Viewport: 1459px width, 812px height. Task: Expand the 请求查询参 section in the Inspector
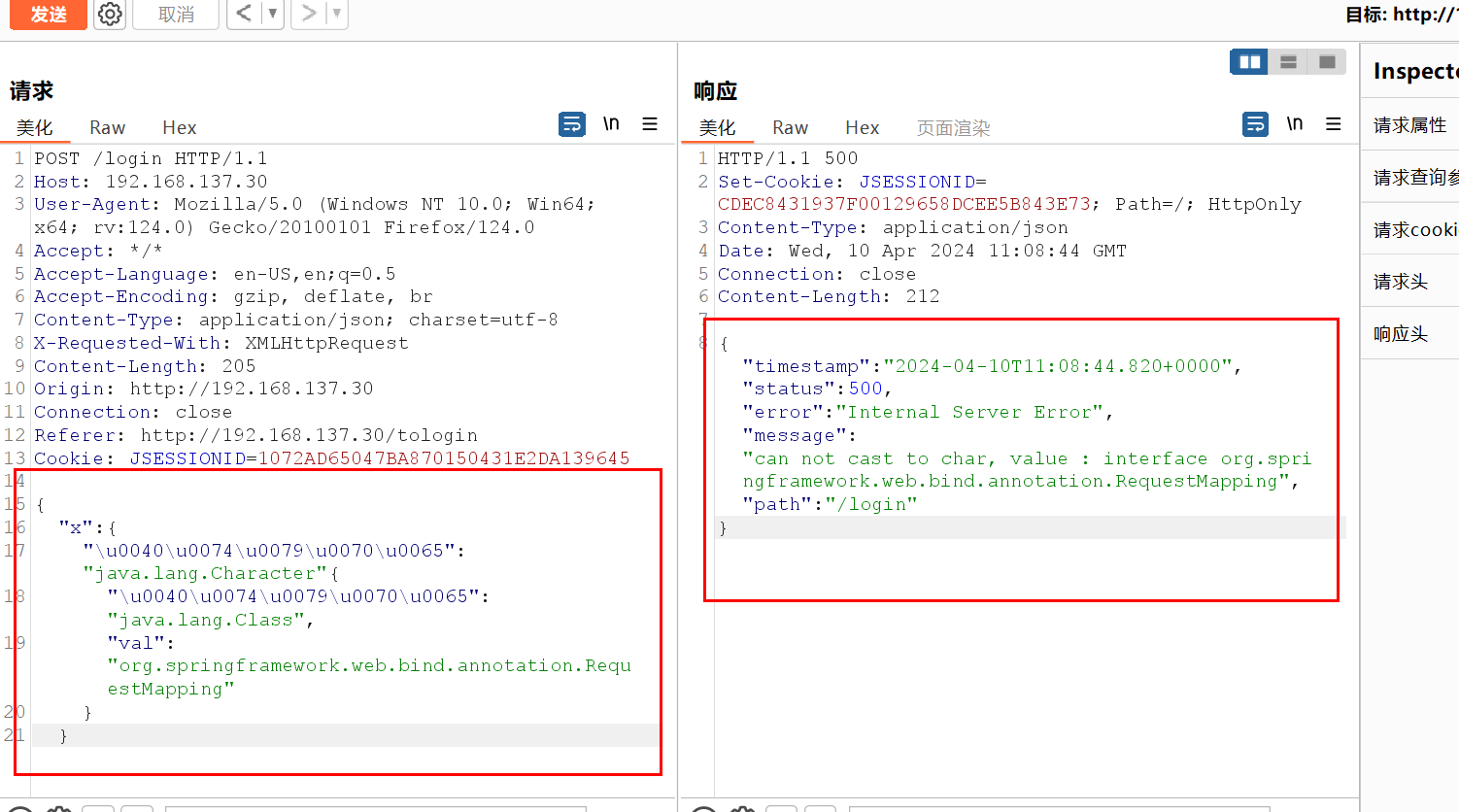(x=1410, y=177)
